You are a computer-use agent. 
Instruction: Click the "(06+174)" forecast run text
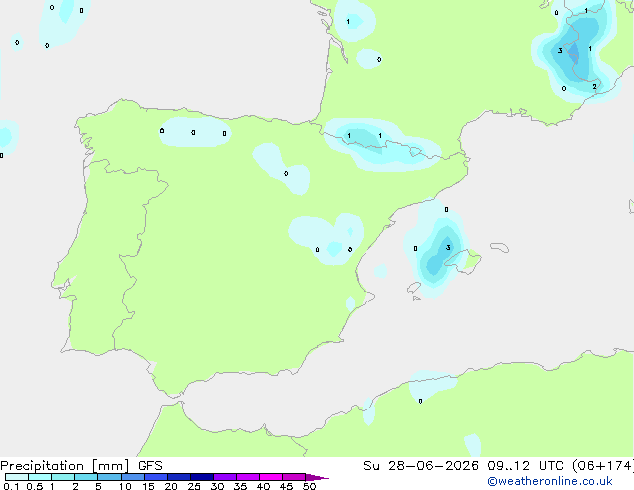603,466
